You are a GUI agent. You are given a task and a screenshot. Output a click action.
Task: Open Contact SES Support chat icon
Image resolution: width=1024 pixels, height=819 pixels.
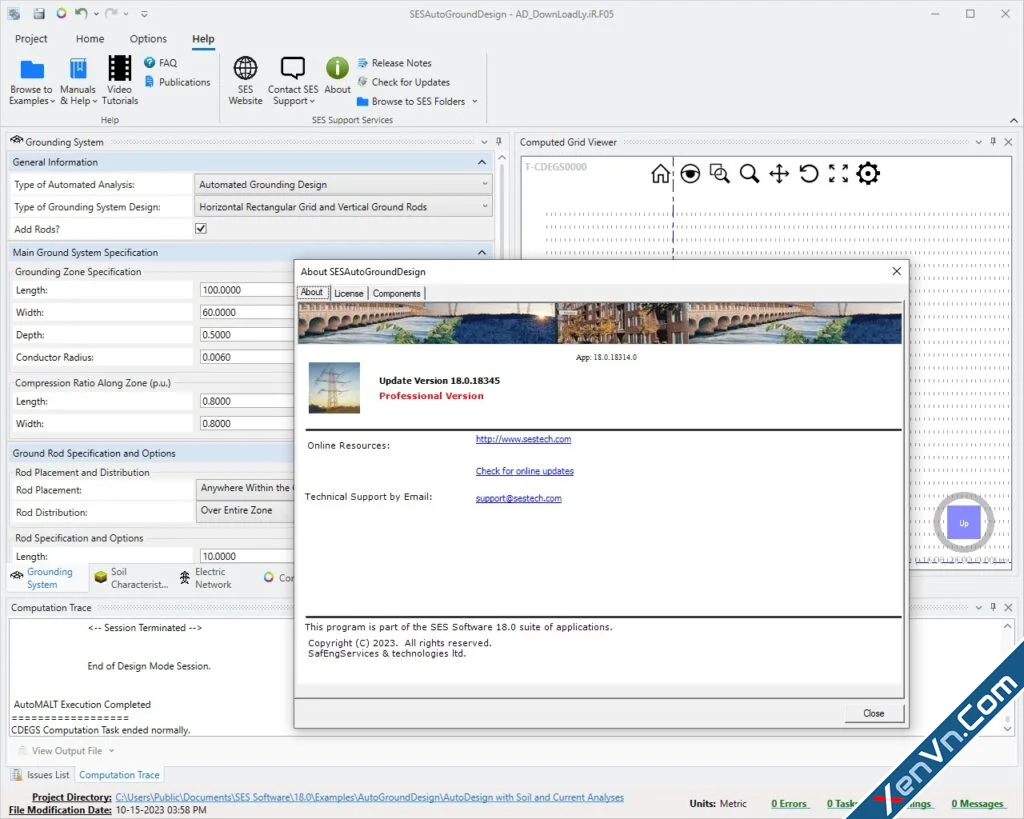(293, 68)
